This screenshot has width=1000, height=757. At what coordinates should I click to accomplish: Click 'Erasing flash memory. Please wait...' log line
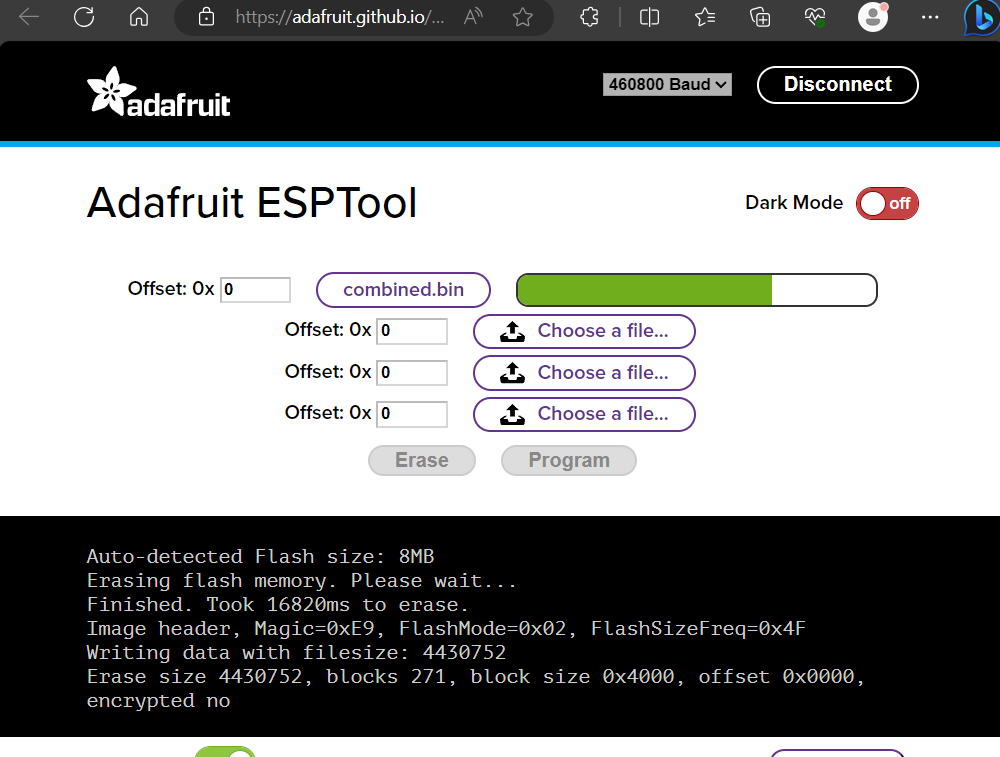click(301, 581)
